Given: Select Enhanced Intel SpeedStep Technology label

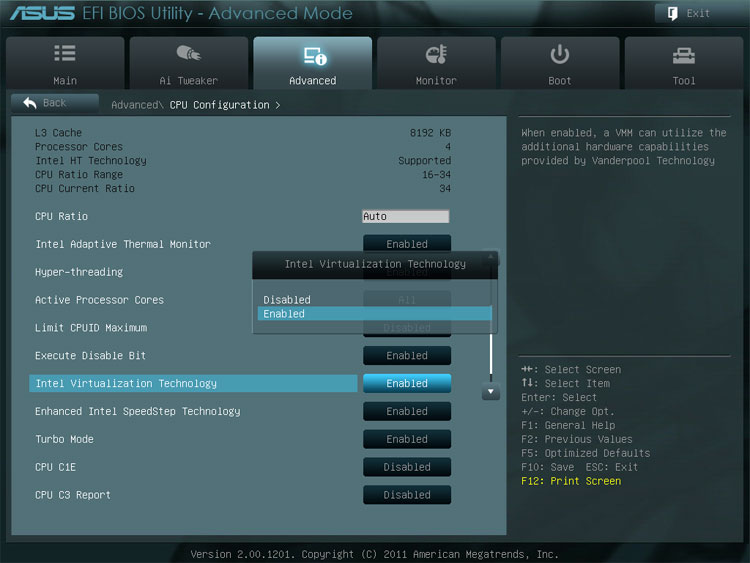Looking at the screenshot, I should 138,411.
